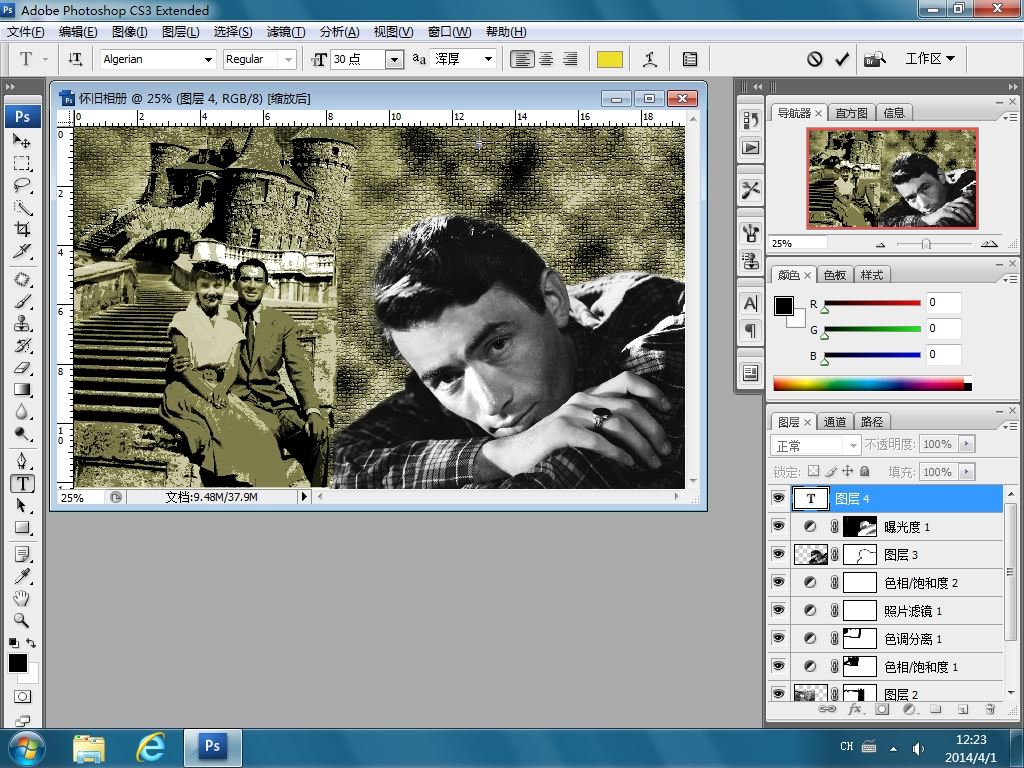Open the font style Regular dropdown

coord(288,59)
